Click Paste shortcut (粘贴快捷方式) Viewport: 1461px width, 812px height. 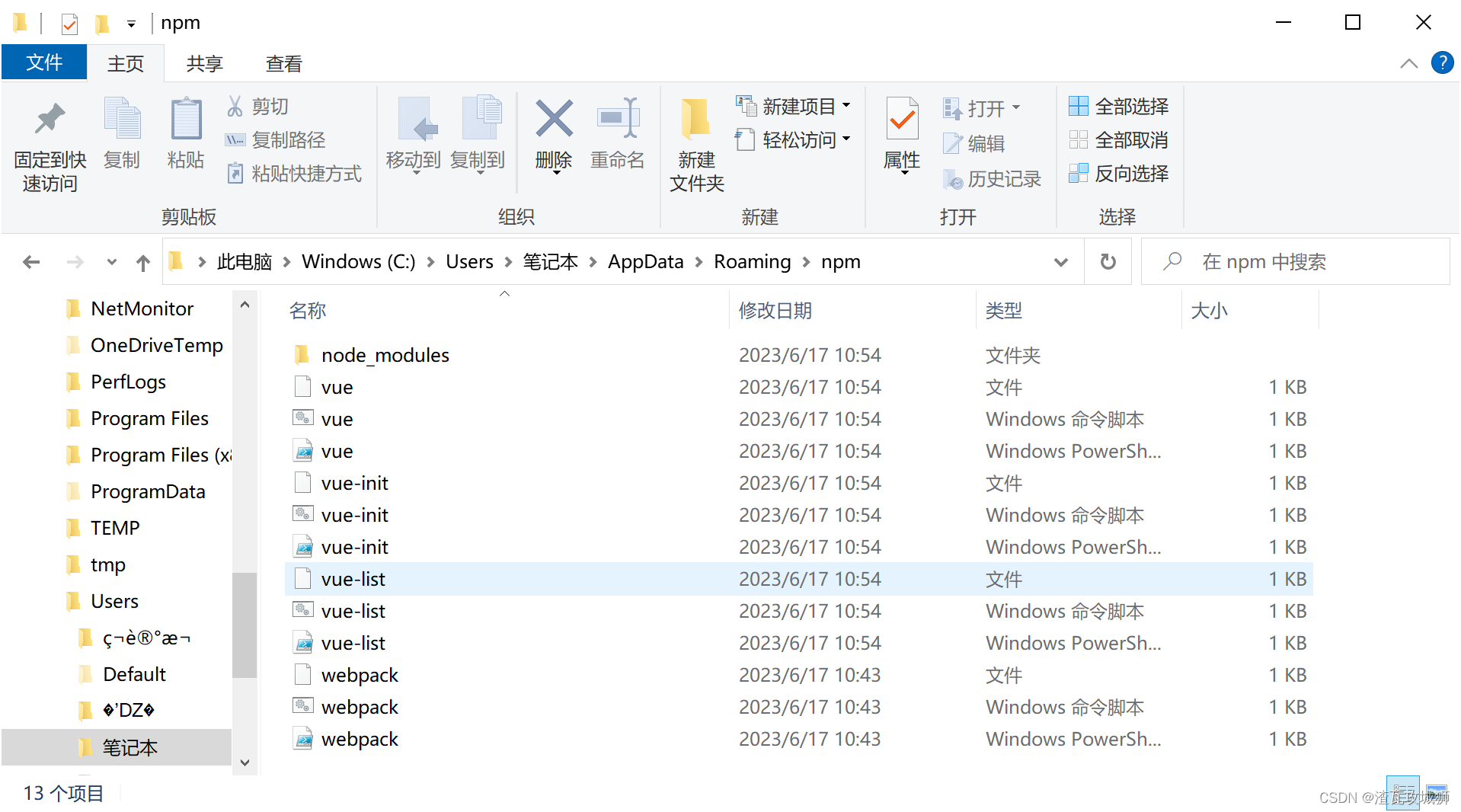click(x=294, y=174)
